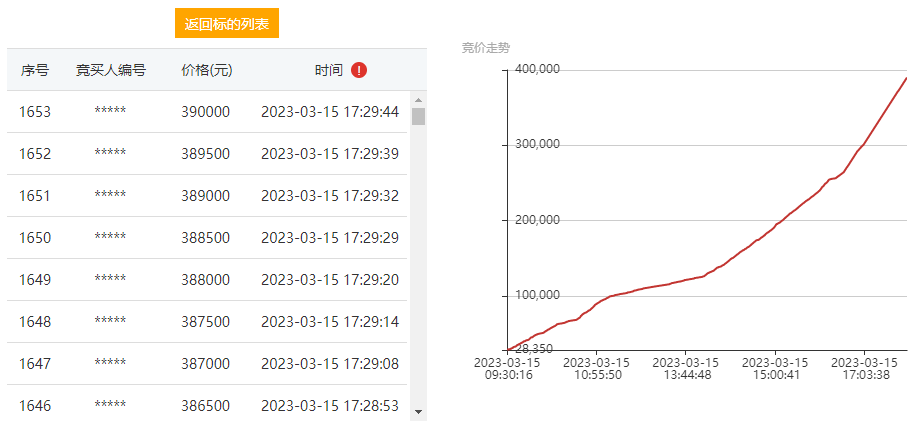Select row with timestamp 17:29:08

click(207, 364)
